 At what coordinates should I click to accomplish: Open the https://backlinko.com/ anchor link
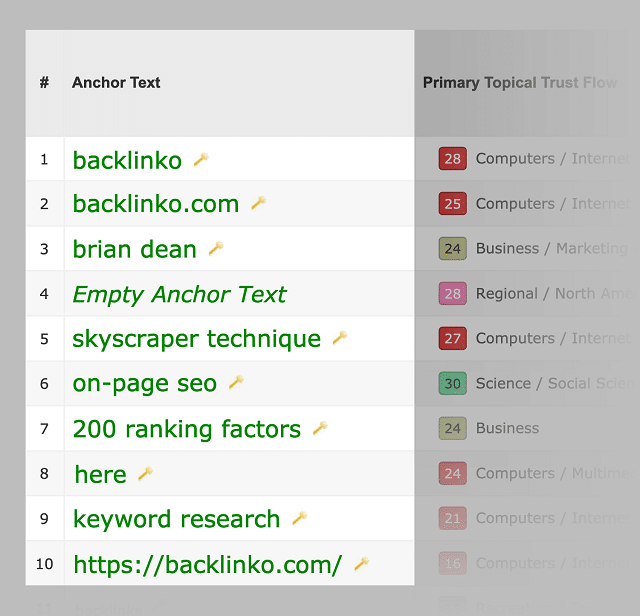207,565
